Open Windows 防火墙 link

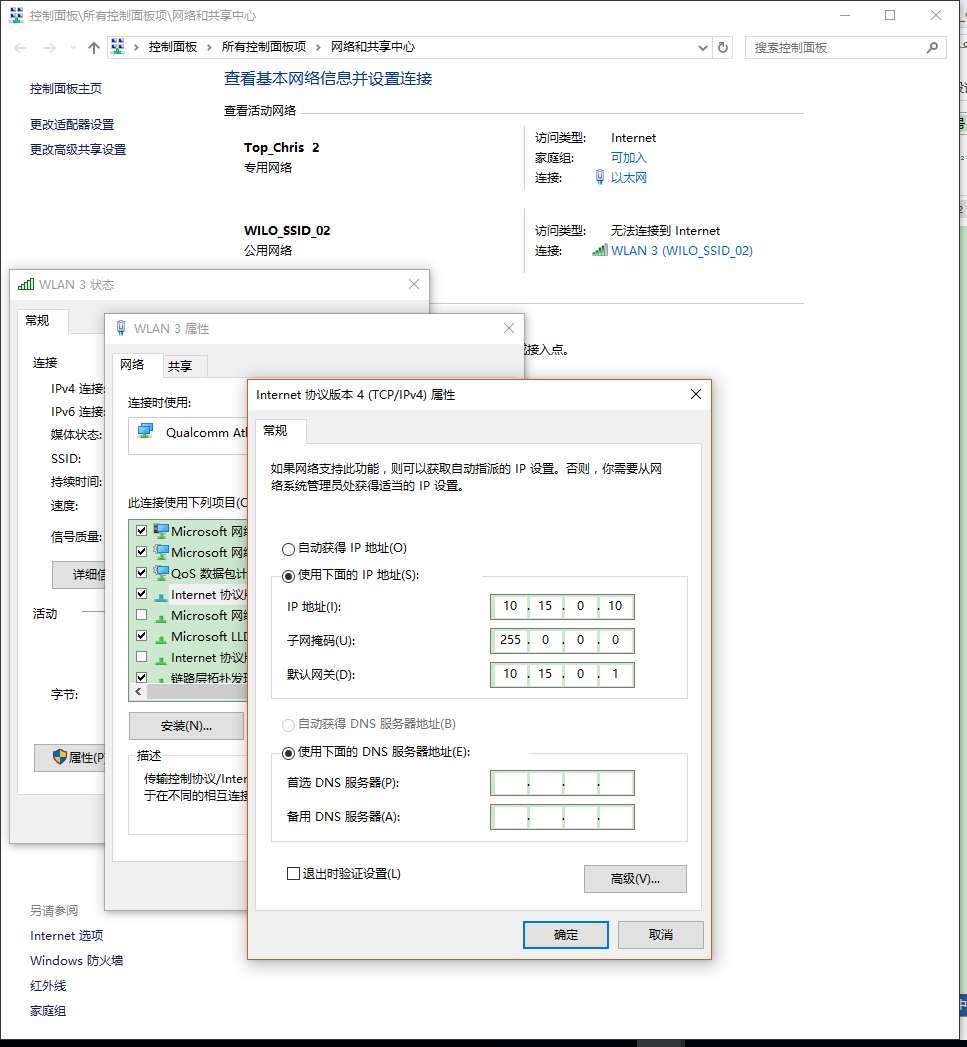point(77,960)
